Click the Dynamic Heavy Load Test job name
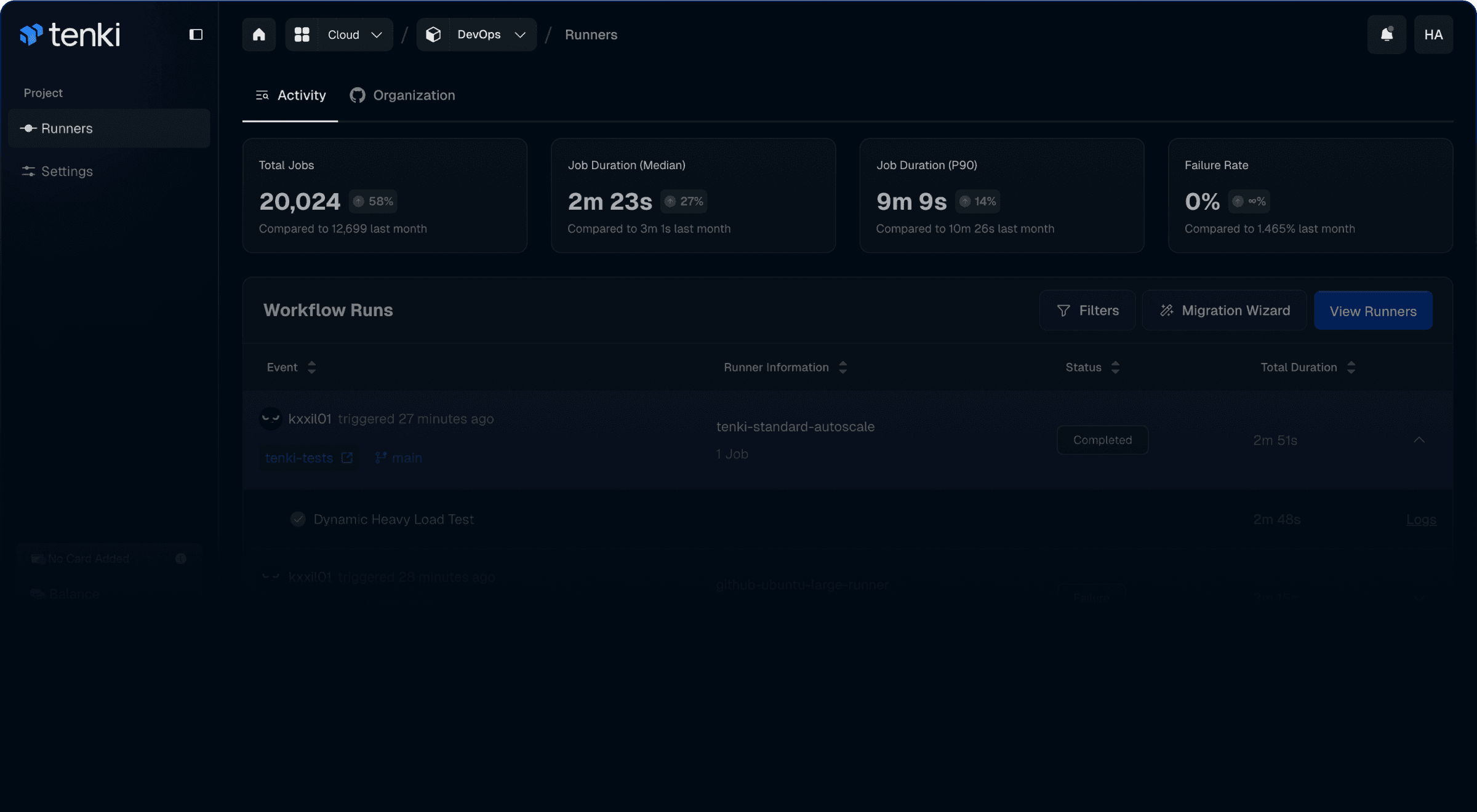Viewport: 1477px width, 812px height. [x=394, y=519]
